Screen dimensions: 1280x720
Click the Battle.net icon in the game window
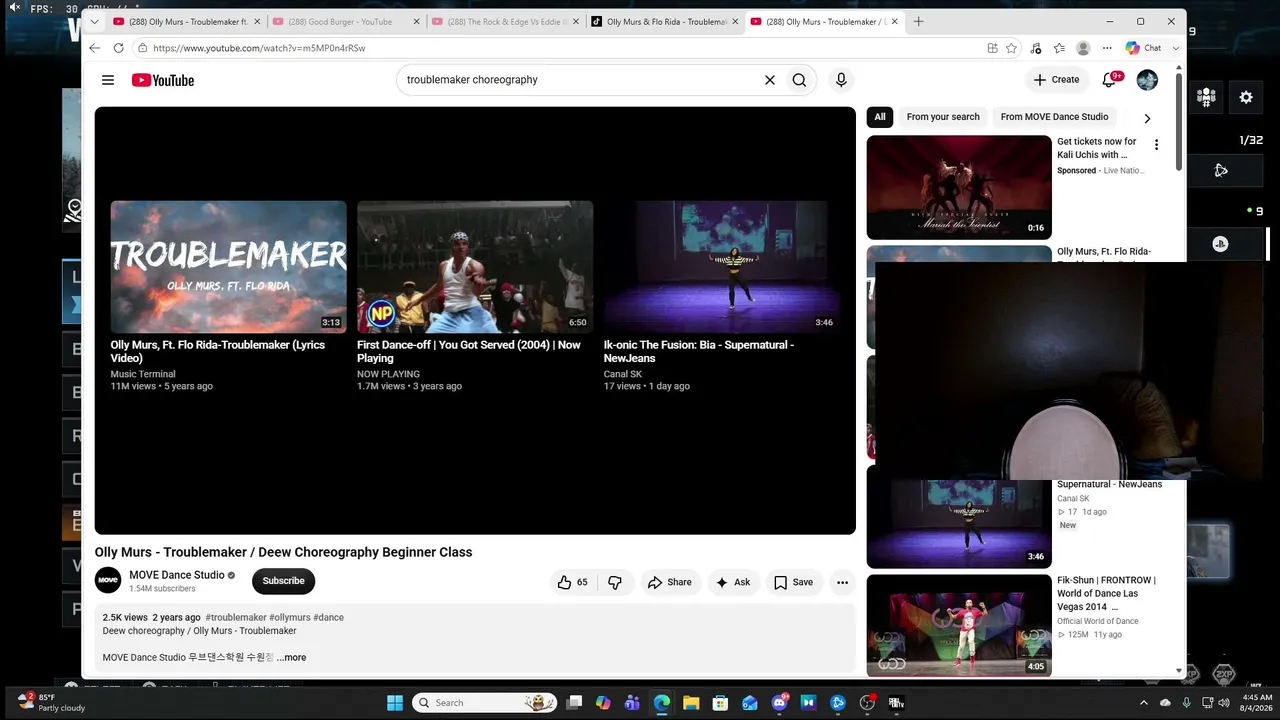1220,170
